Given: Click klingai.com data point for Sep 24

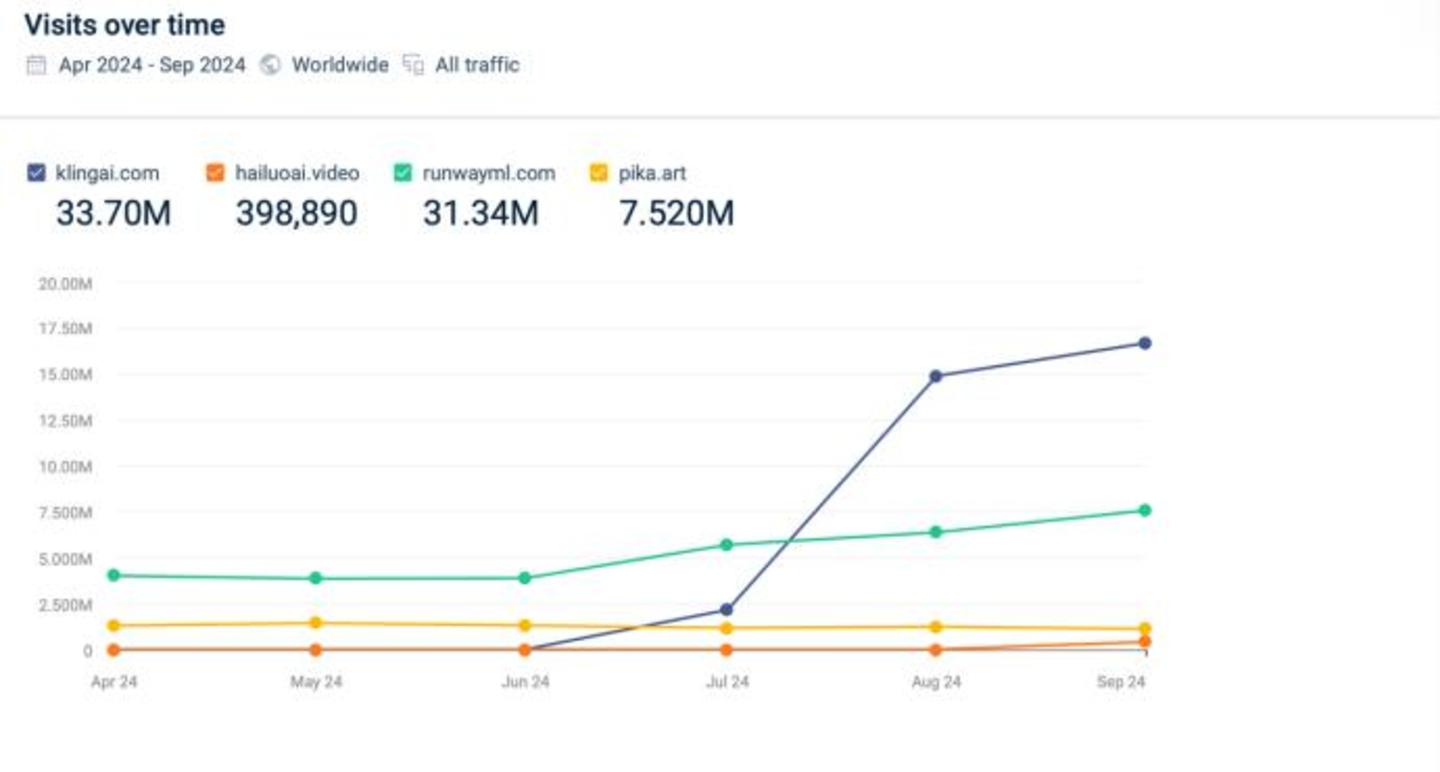Looking at the screenshot, I should (x=1145, y=343).
